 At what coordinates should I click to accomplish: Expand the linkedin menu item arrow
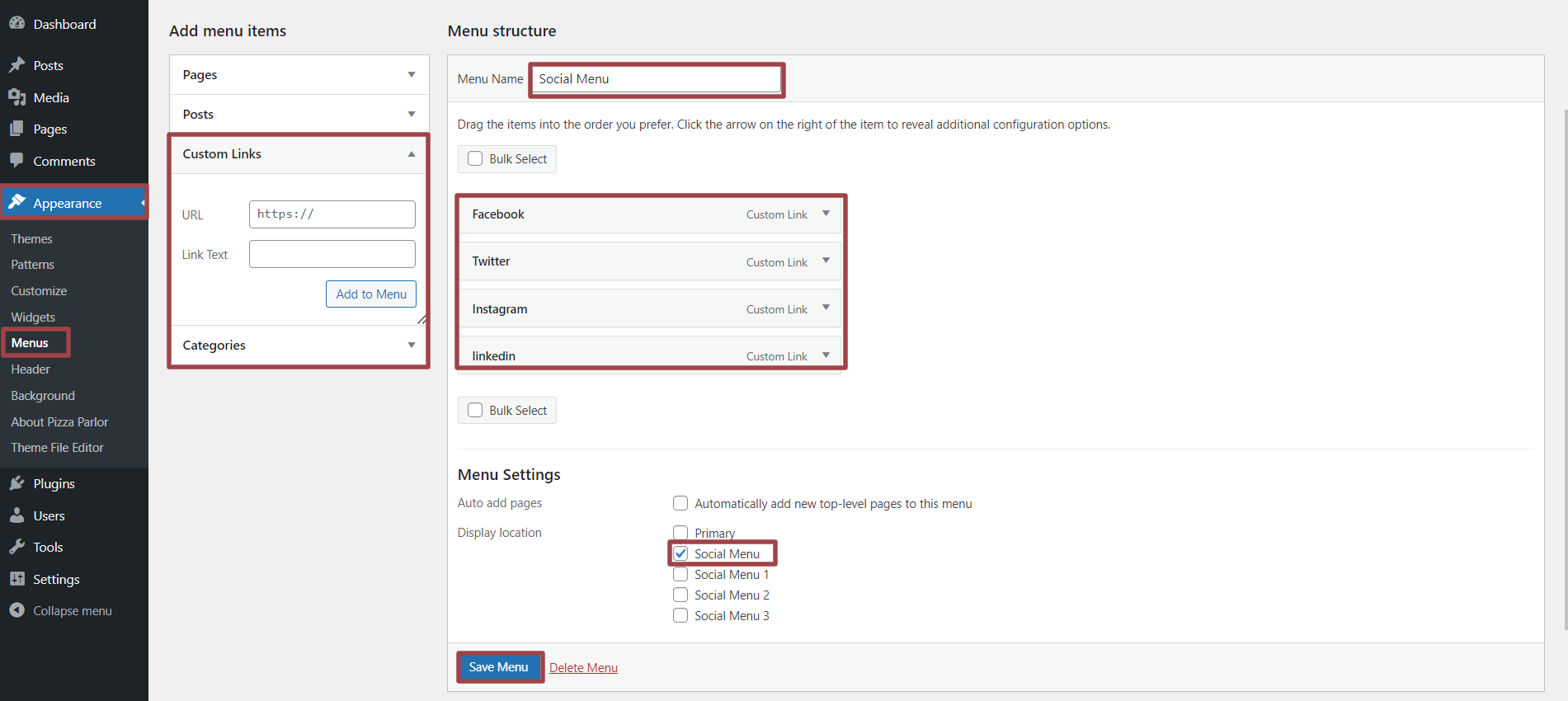click(x=826, y=355)
